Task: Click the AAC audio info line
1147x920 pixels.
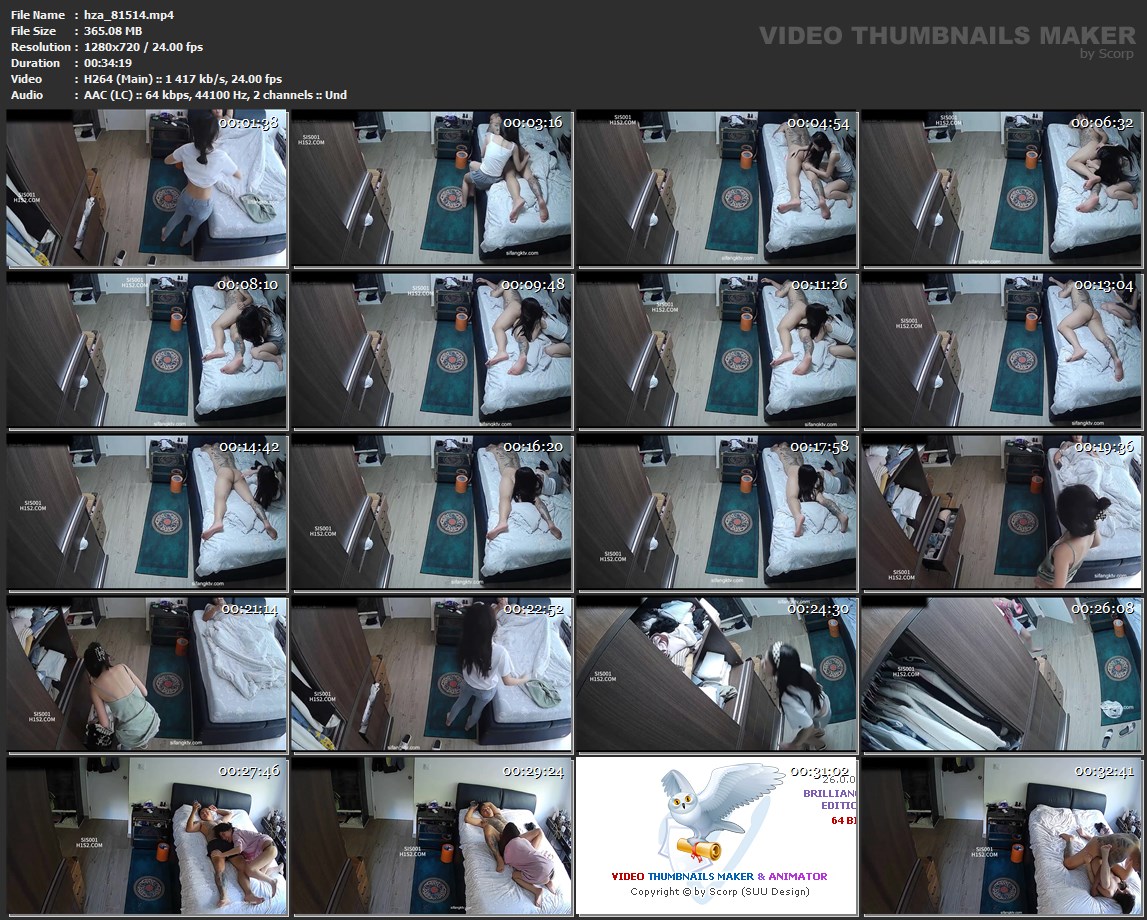Action: tap(210, 95)
